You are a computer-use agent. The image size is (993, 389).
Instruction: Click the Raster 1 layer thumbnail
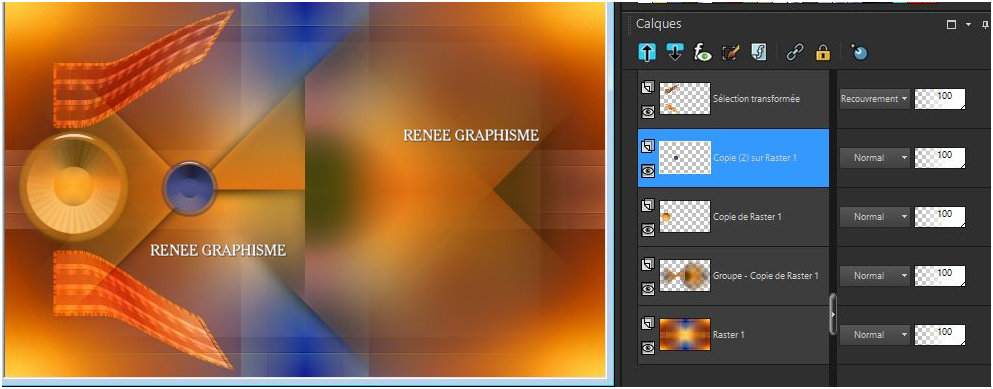point(685,335)
